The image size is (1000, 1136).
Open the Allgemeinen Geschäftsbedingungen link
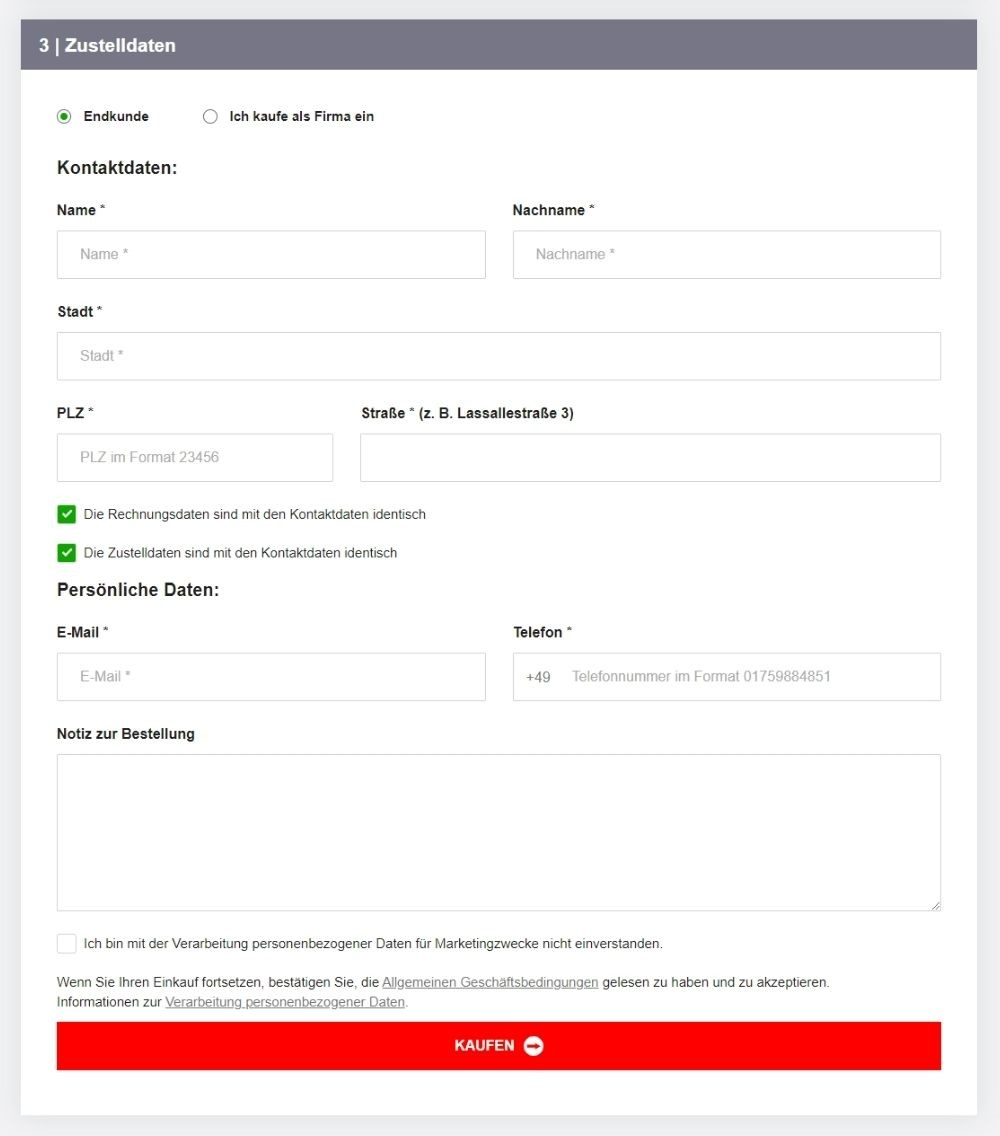(x=490, y=982)
